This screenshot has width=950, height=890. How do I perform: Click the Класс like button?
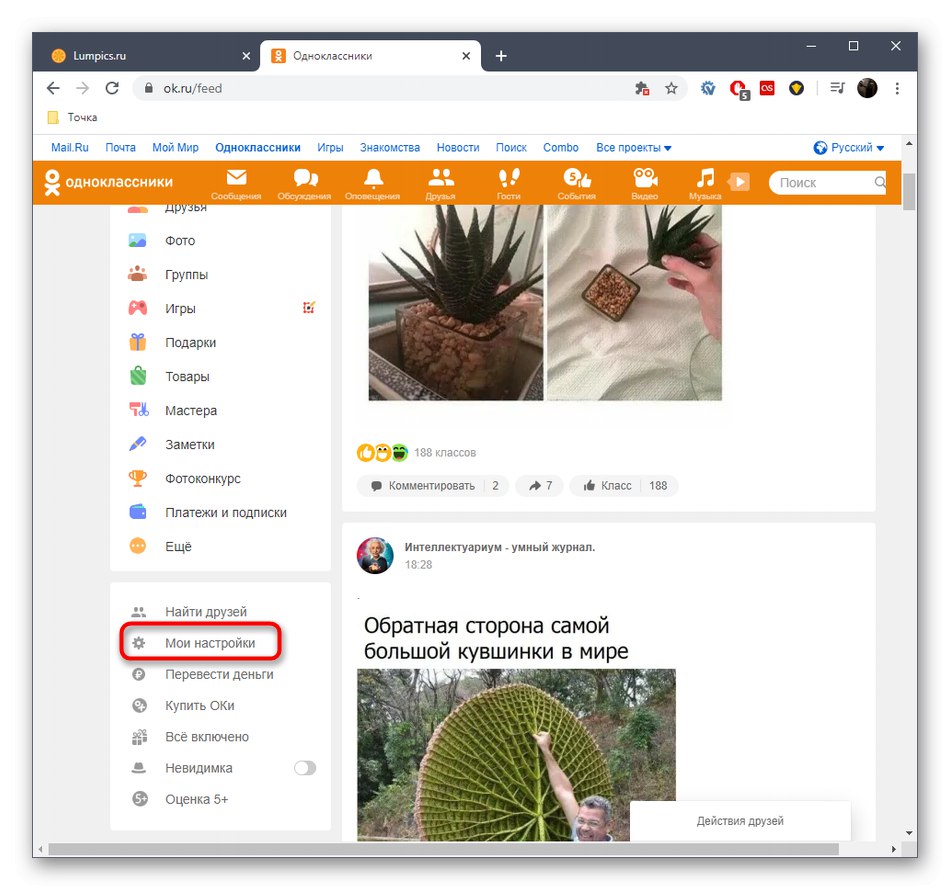coord(623,485)
